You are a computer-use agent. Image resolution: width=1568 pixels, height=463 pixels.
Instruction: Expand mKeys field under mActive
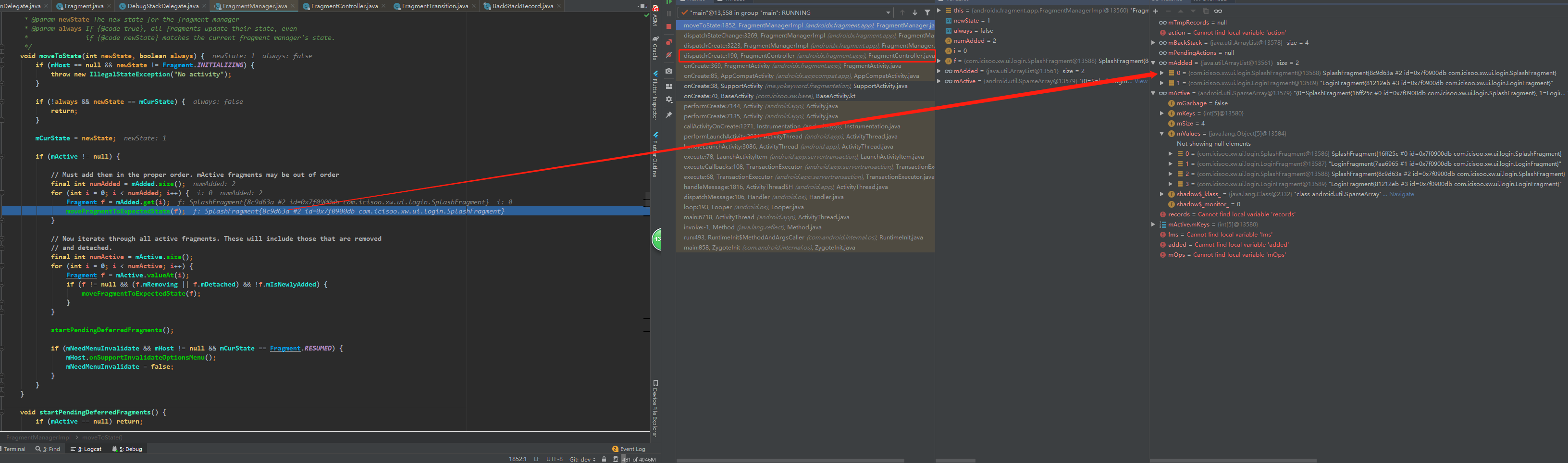(x=1162, y=113)
